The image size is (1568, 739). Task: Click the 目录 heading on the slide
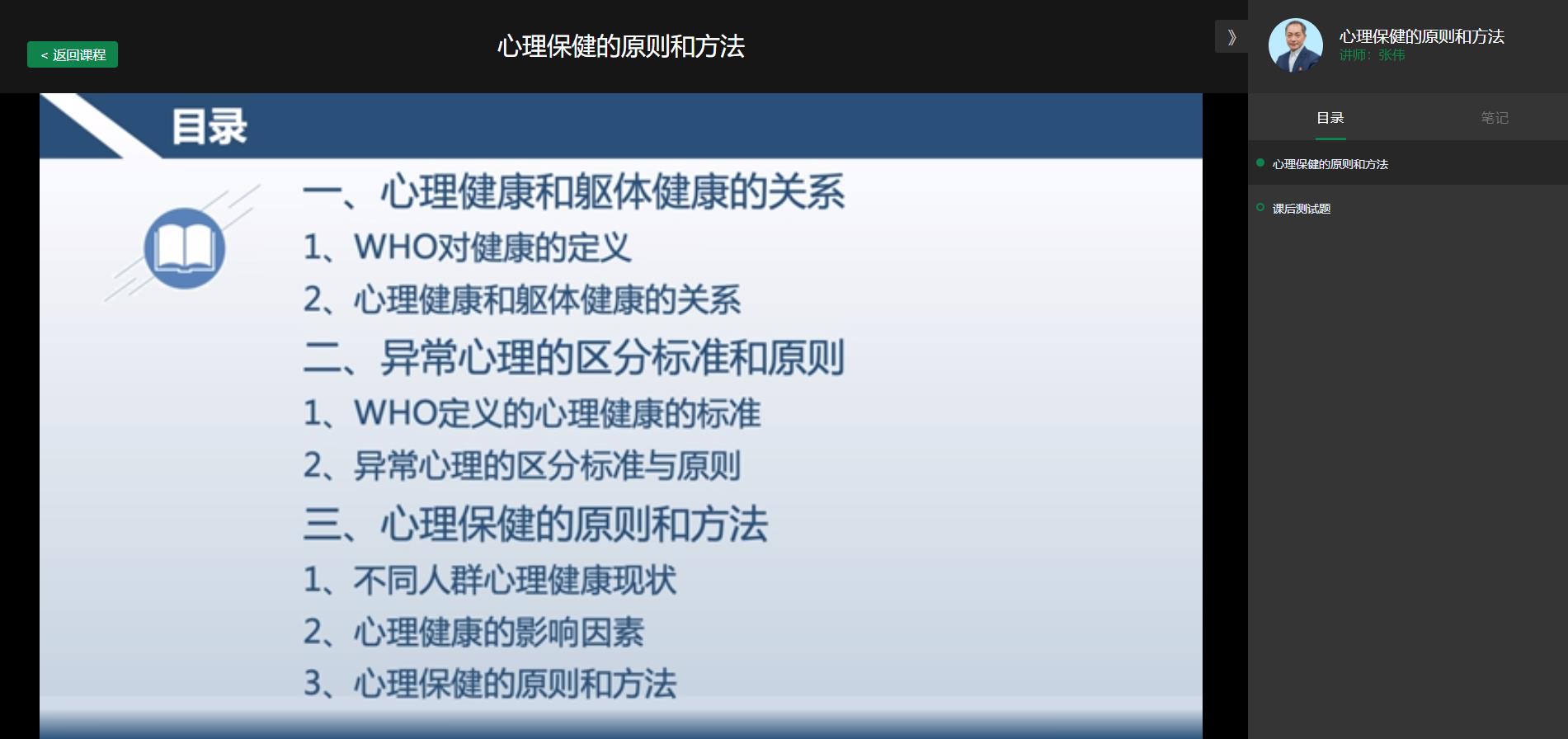coord(209,127)
